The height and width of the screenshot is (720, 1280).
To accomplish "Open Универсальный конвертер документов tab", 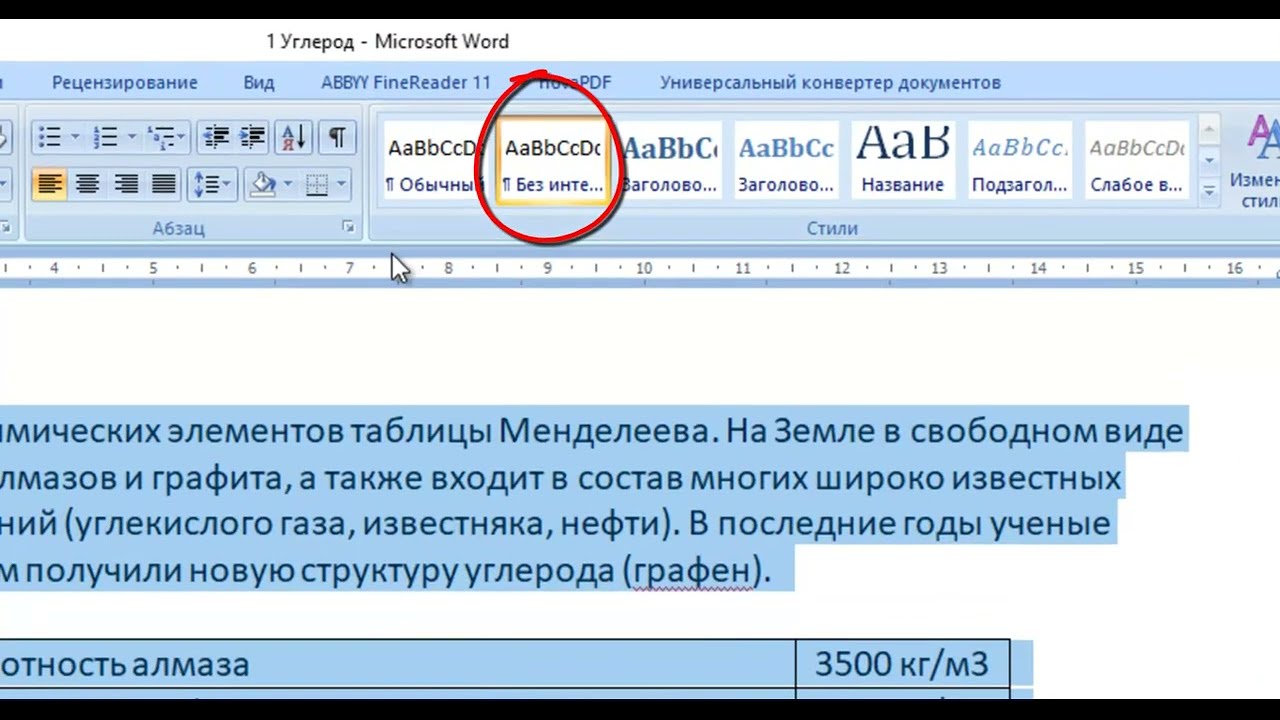I will point(830,83).
